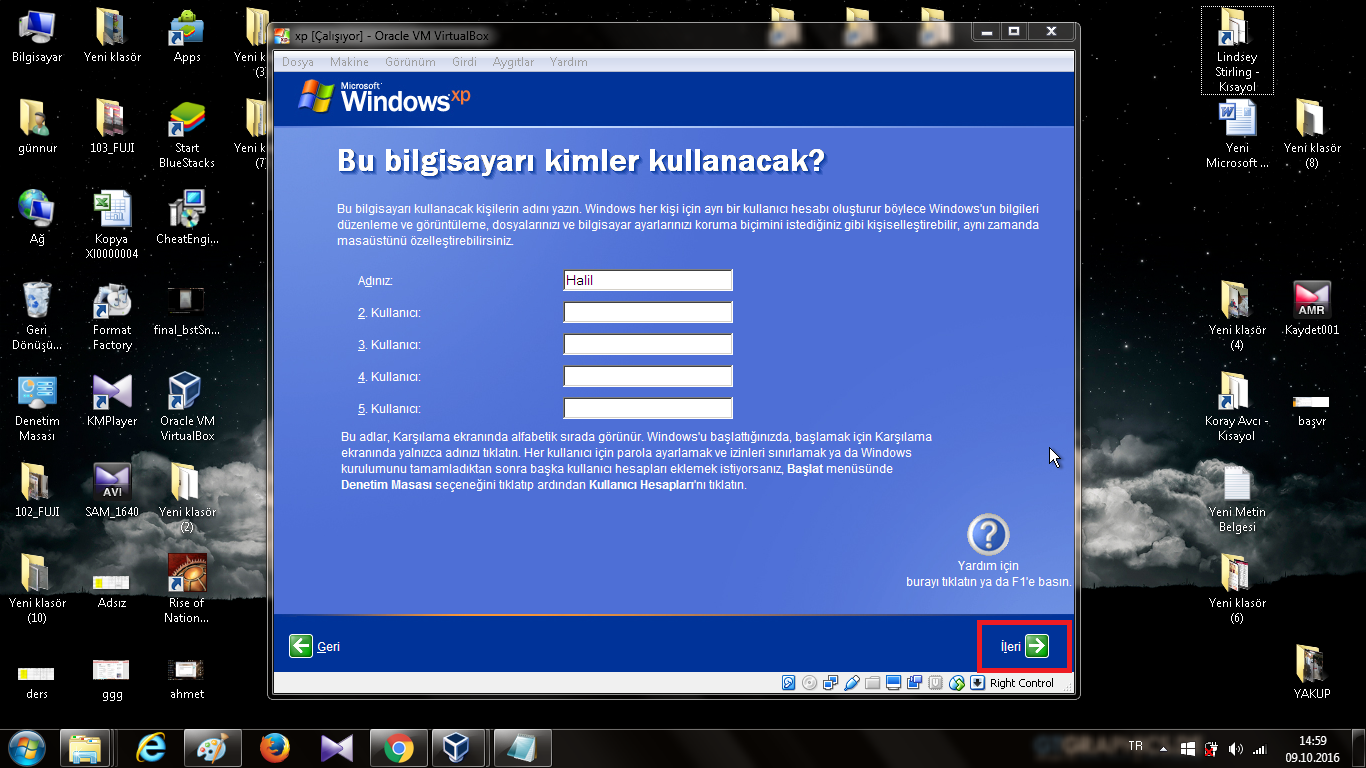Click the 5. Kullanıcı input field

(648, 408)
